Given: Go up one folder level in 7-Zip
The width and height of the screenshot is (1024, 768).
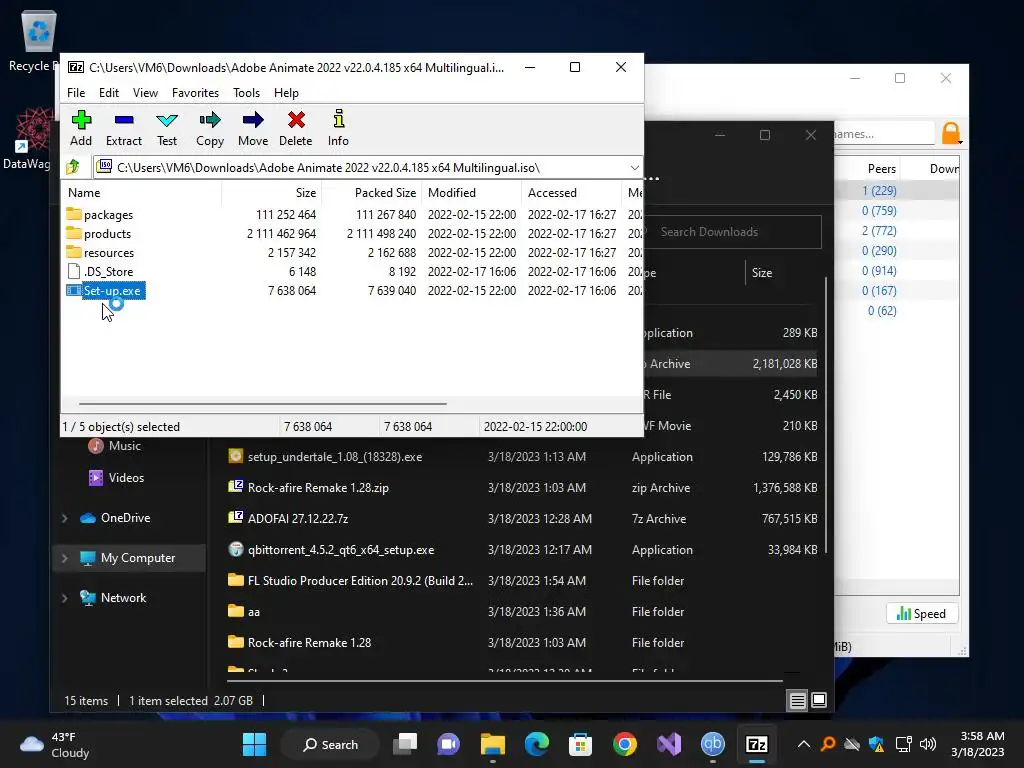Looking at the screenshot, I should [x=73, y=167].
